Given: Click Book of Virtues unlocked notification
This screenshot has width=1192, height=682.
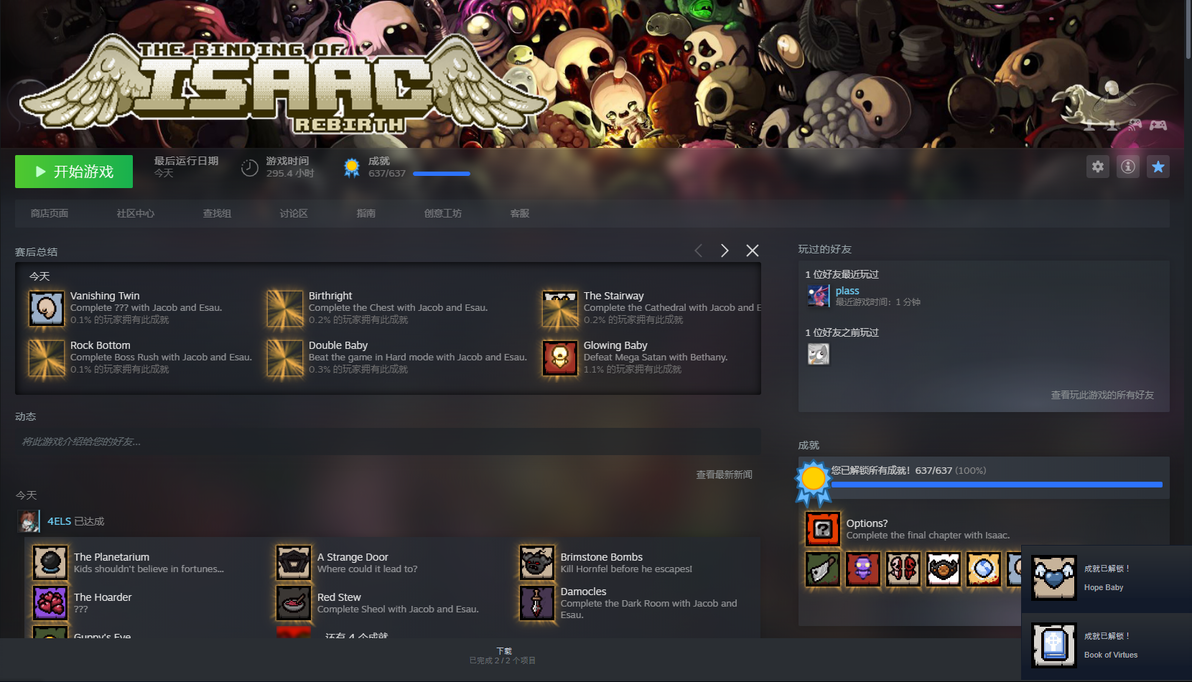Looking at the screenshot, I should 1106,646.
